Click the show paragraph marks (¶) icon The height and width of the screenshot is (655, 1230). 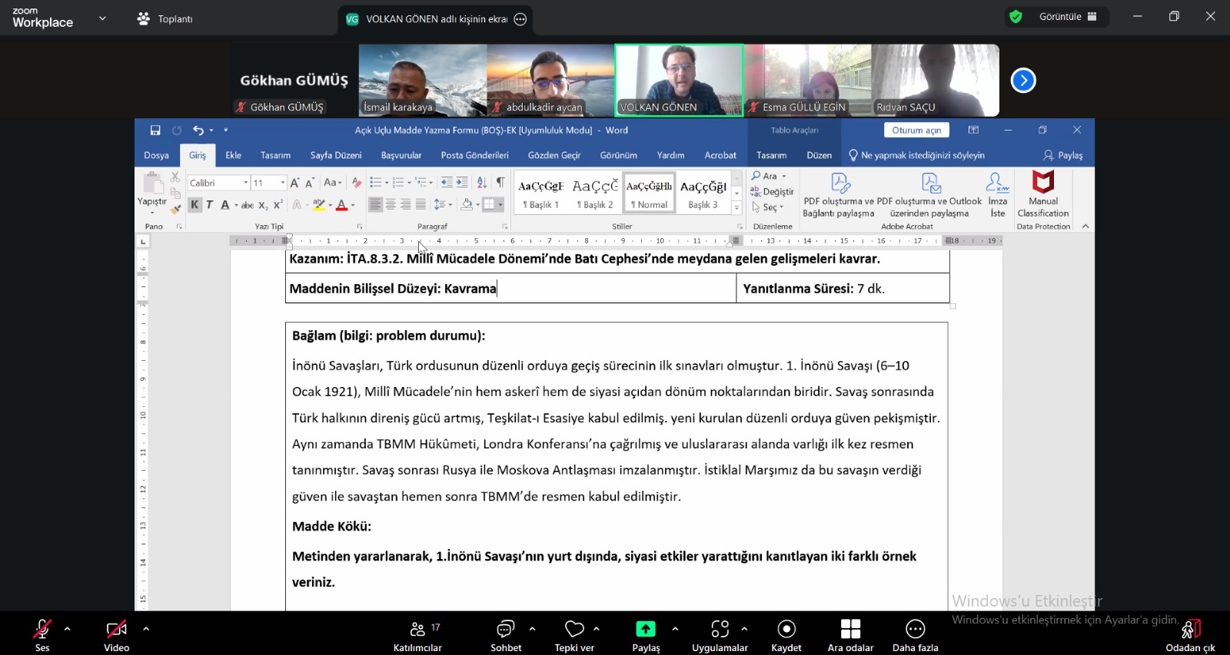pyautogui.click(x=500, y=183)
